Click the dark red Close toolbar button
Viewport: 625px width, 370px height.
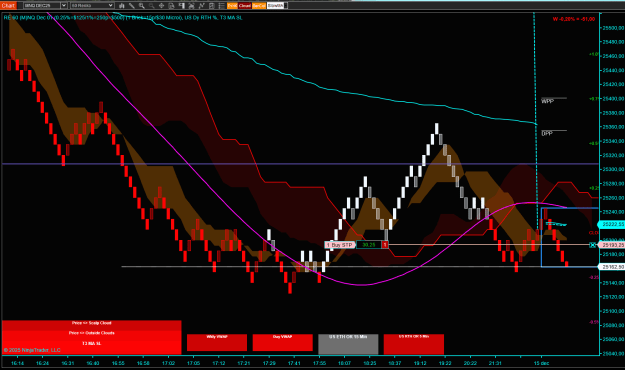tap(245, 6)
